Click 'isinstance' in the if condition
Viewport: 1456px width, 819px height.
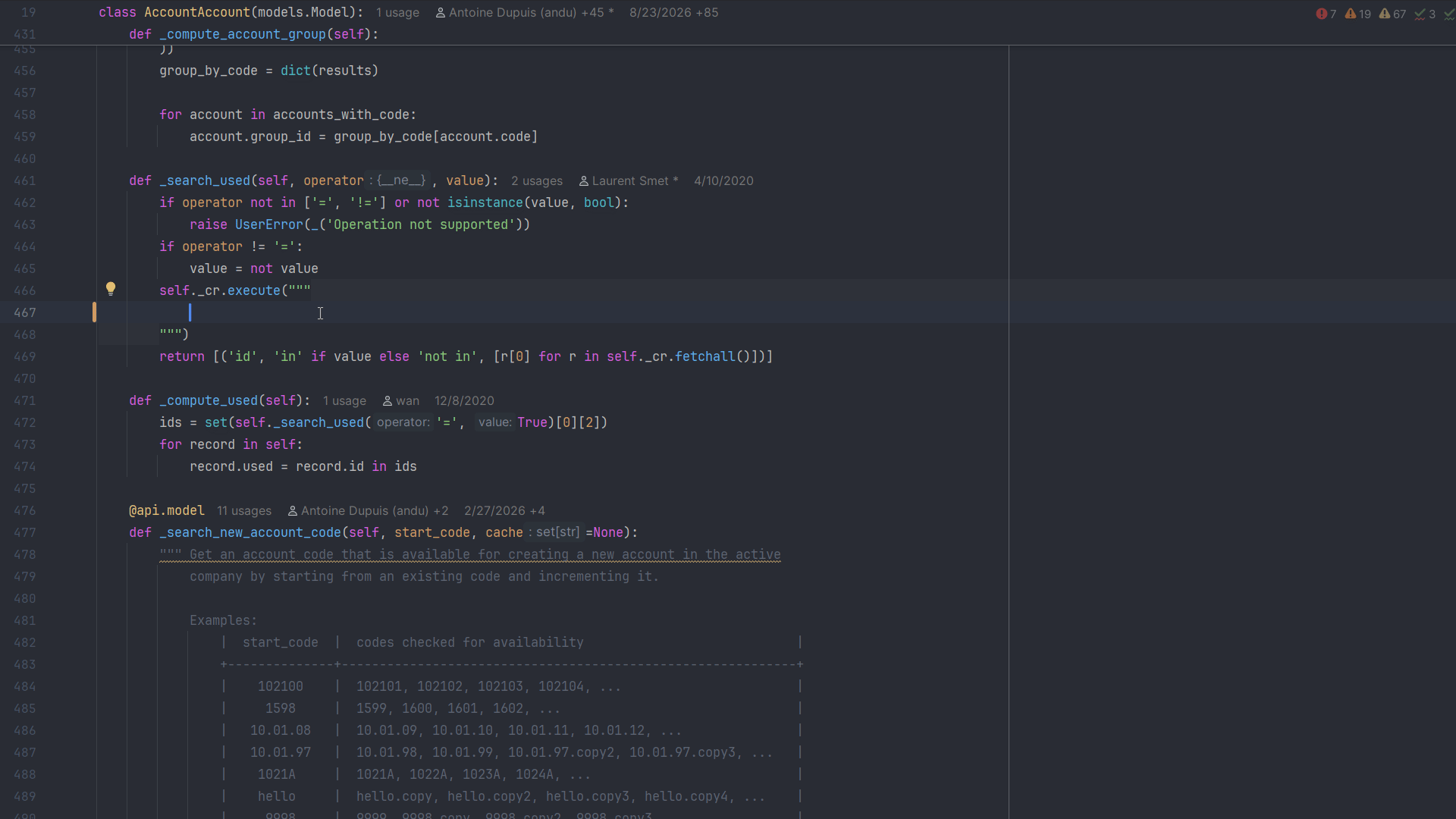click(485, 203)
